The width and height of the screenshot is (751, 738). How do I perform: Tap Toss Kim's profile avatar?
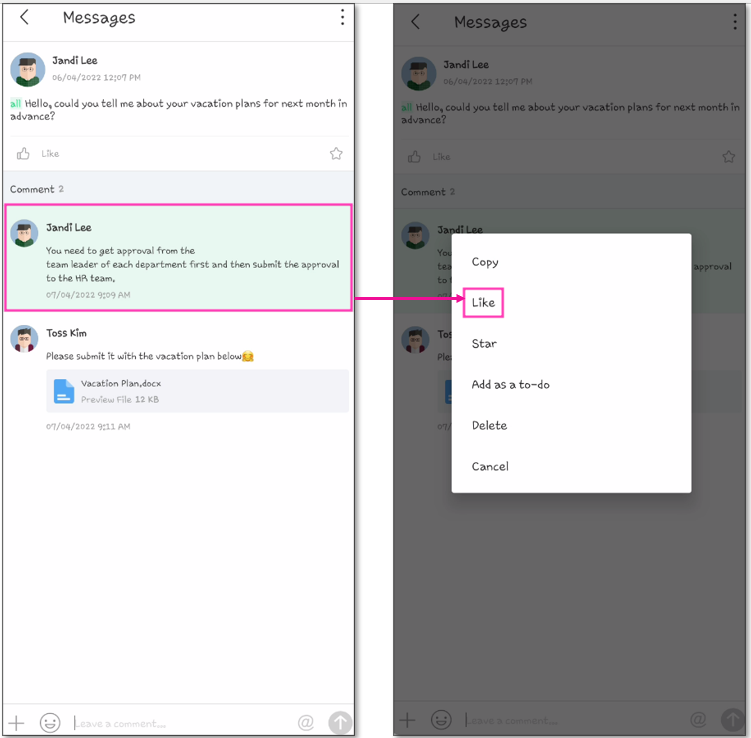coord(25,339)
